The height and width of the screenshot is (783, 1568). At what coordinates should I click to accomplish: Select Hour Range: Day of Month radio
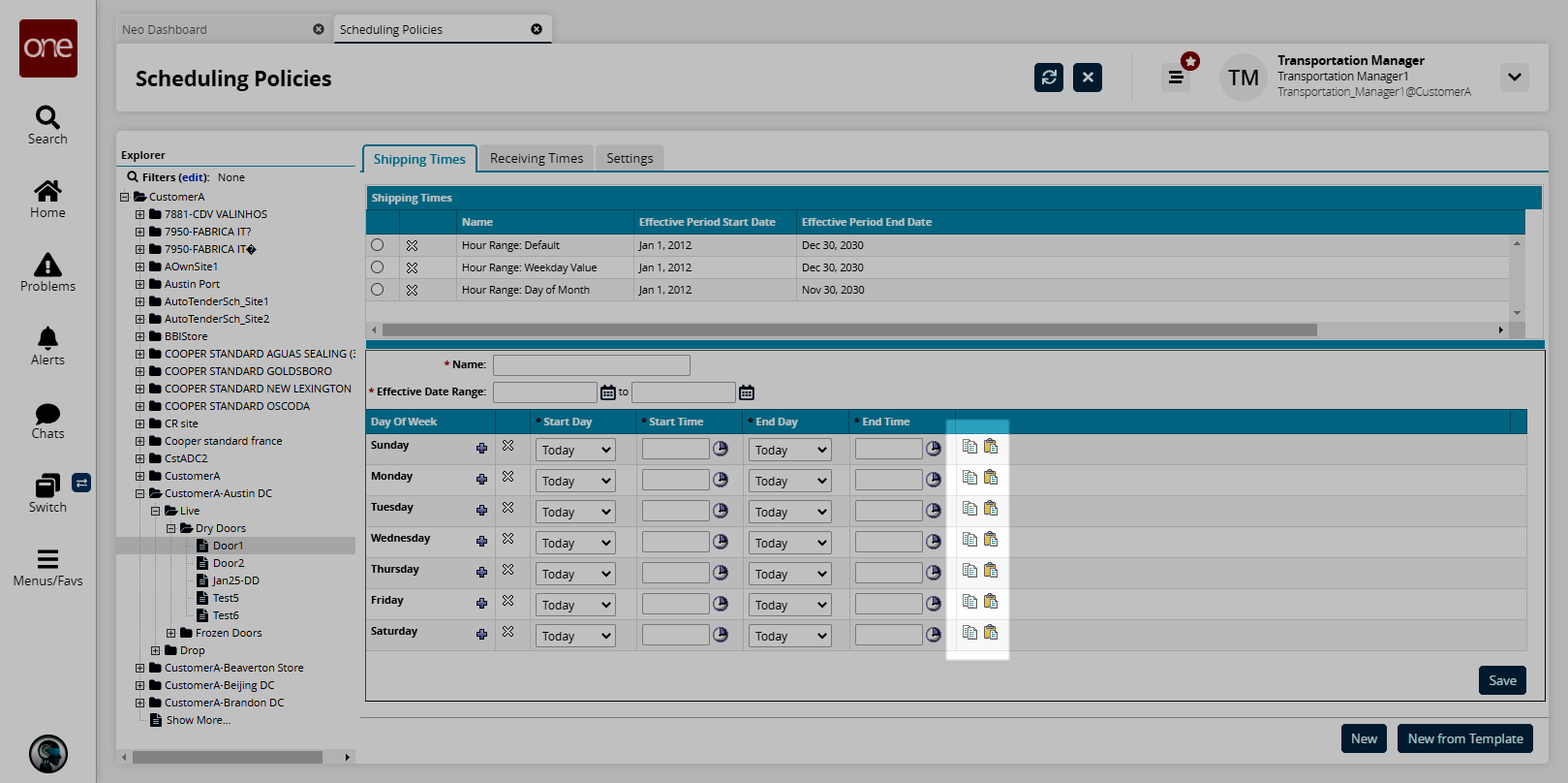(378, 290)
